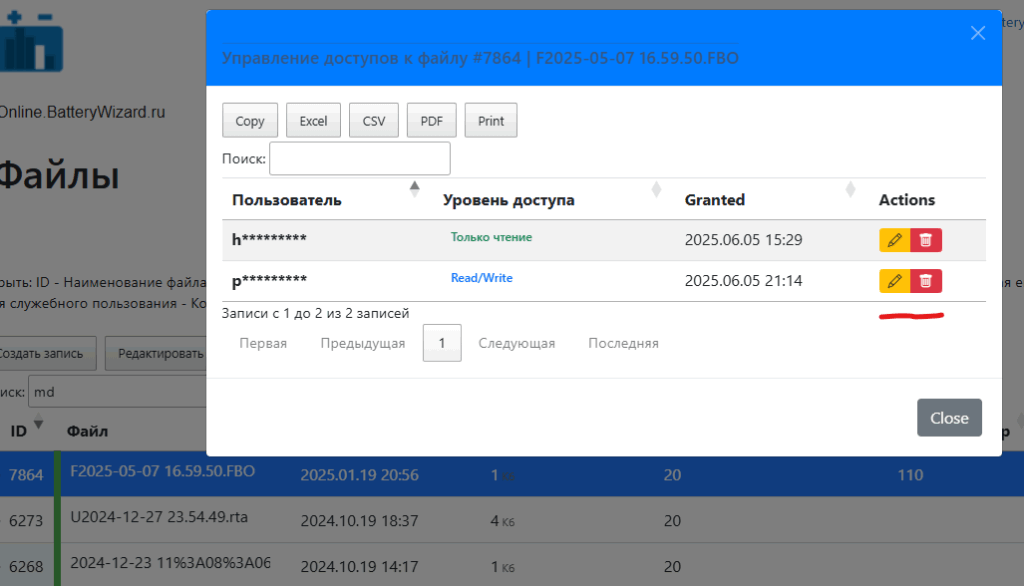
Task: Print the access list
Action: coord(491,121)
